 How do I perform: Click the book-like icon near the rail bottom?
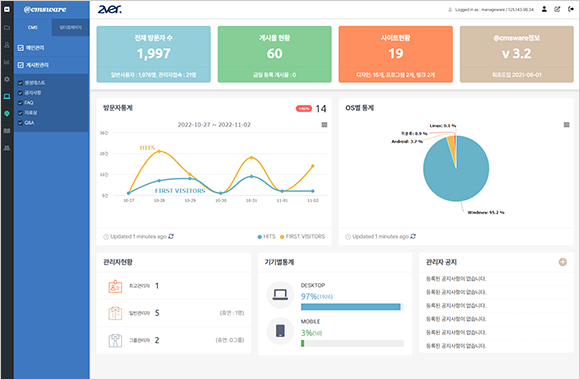(7, 131)
